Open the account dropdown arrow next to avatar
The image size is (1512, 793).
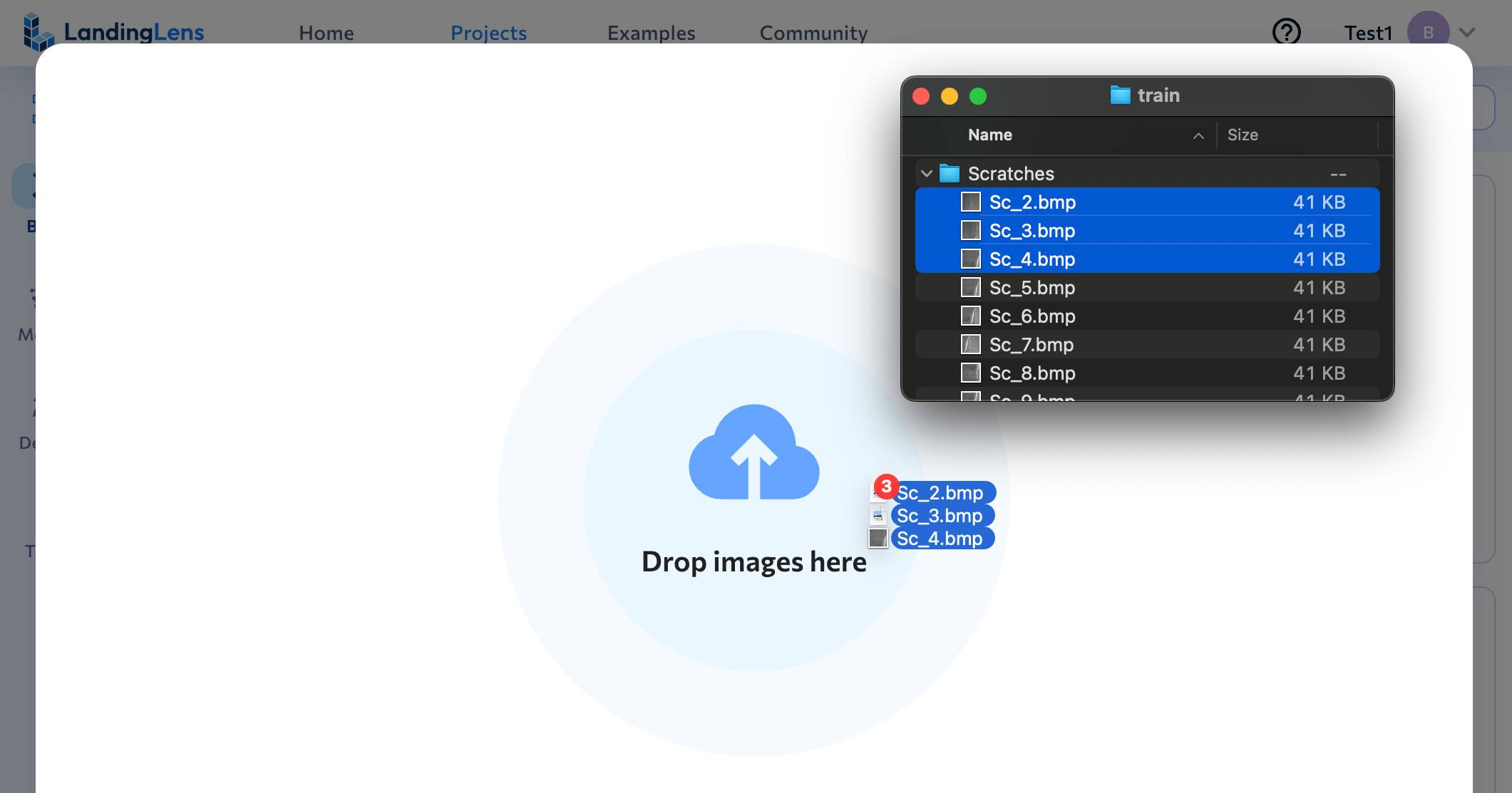coord(1466,32)
